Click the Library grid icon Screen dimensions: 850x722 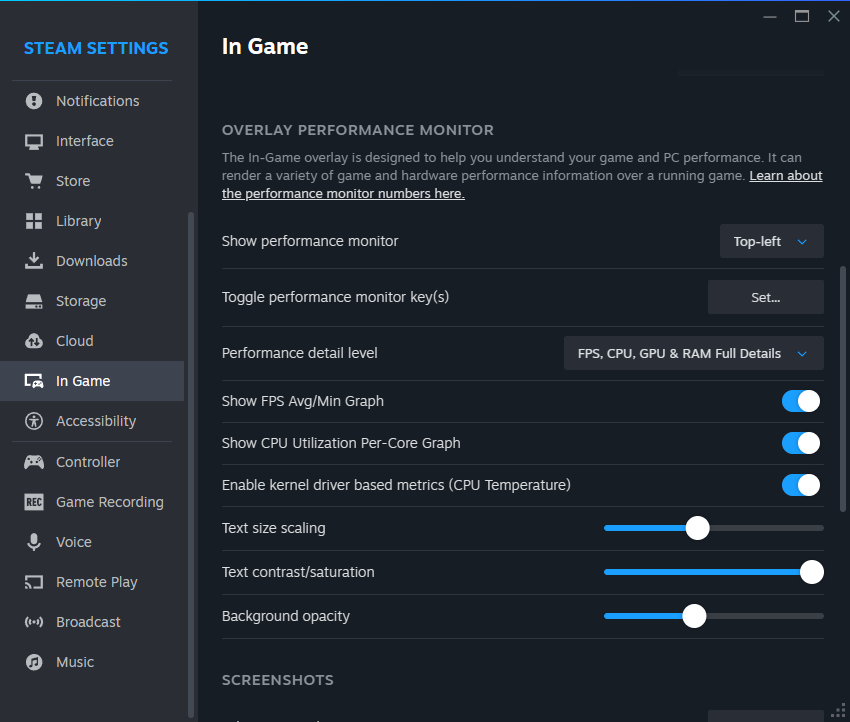pyautogui.click(x=34, y=221)
